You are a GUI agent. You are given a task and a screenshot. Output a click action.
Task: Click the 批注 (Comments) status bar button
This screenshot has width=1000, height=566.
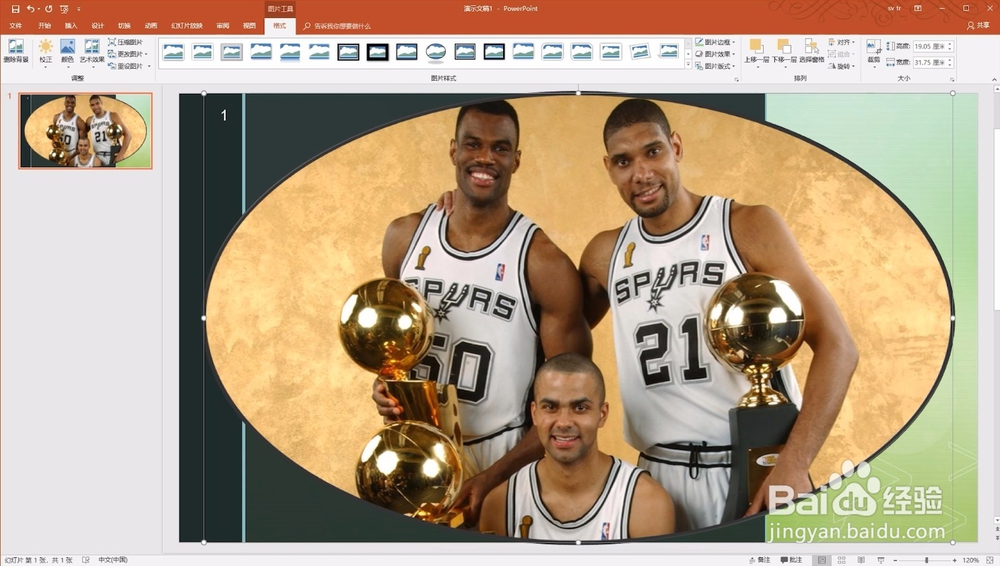[x=791, y=560]
